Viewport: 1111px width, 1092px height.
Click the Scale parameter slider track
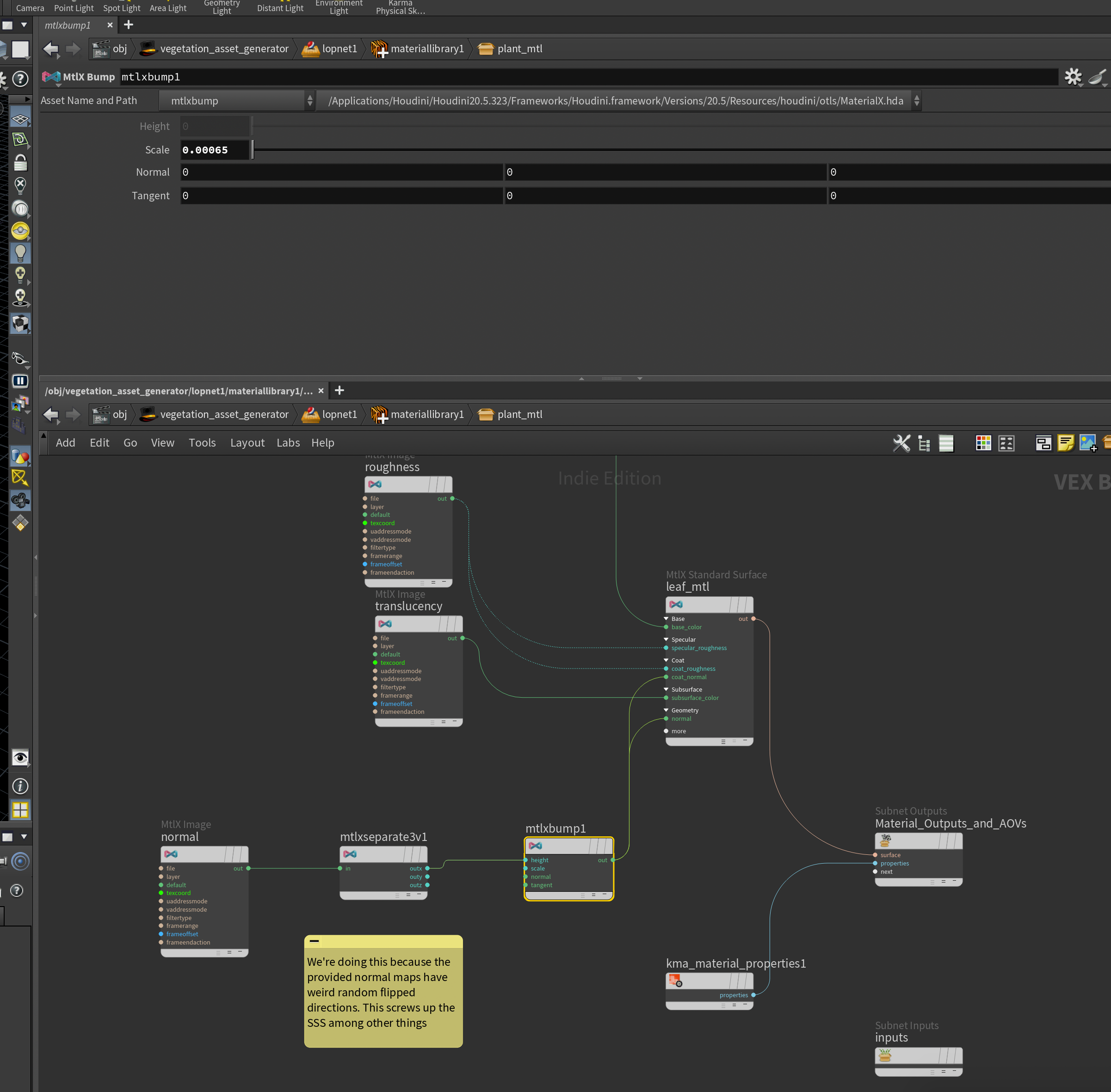tap(631, 150)
